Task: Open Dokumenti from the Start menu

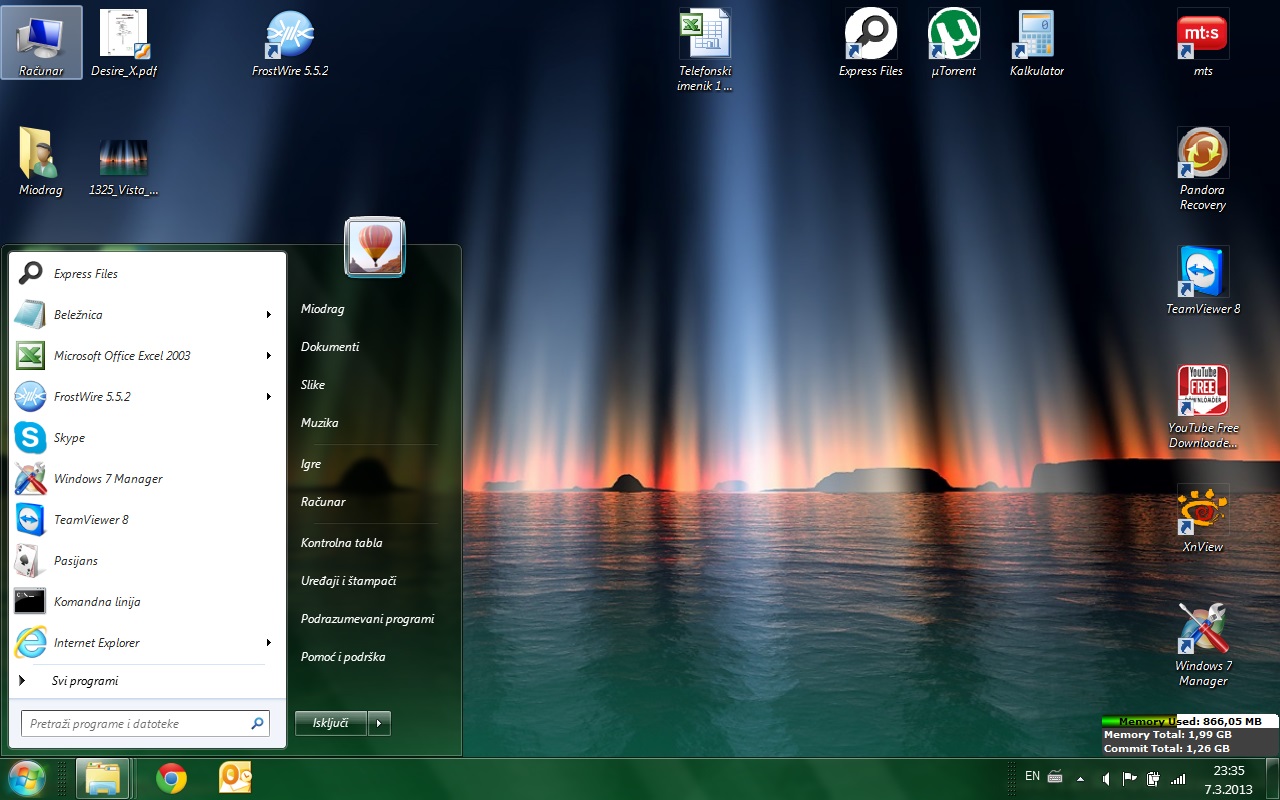Action: [x=330, y=347]
